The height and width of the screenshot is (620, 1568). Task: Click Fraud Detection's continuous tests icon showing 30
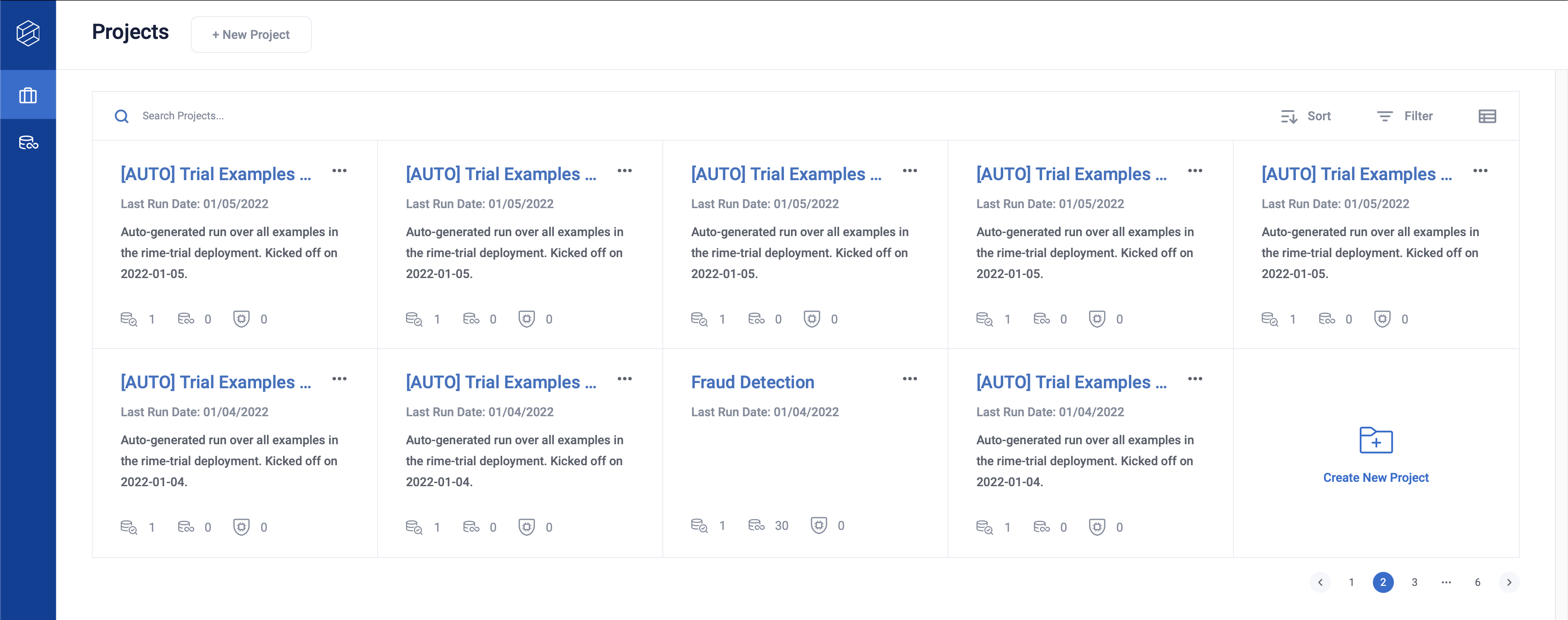(x=756, y=525)
